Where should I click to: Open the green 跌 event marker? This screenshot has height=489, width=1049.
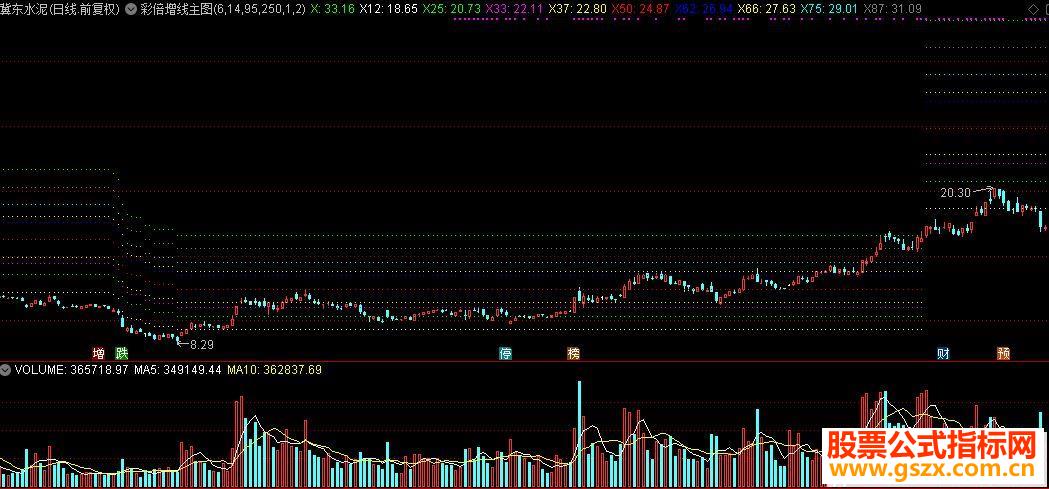click(x=121, y=353)
